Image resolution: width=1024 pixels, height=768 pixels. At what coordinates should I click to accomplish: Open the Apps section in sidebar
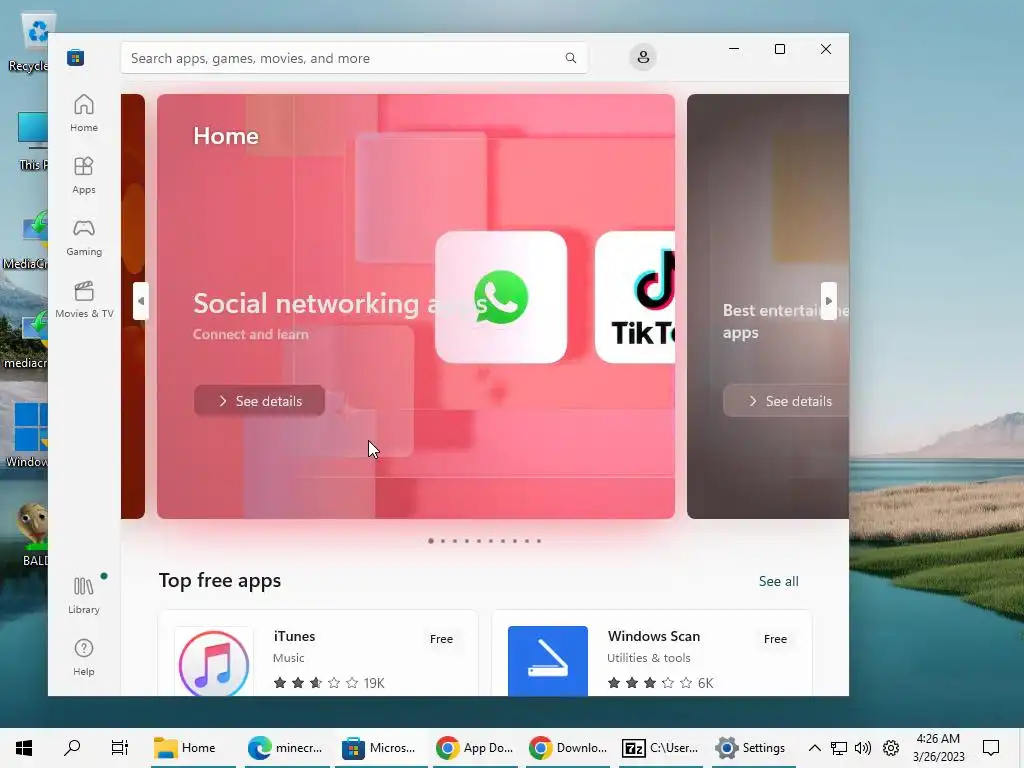click(84, 176)
